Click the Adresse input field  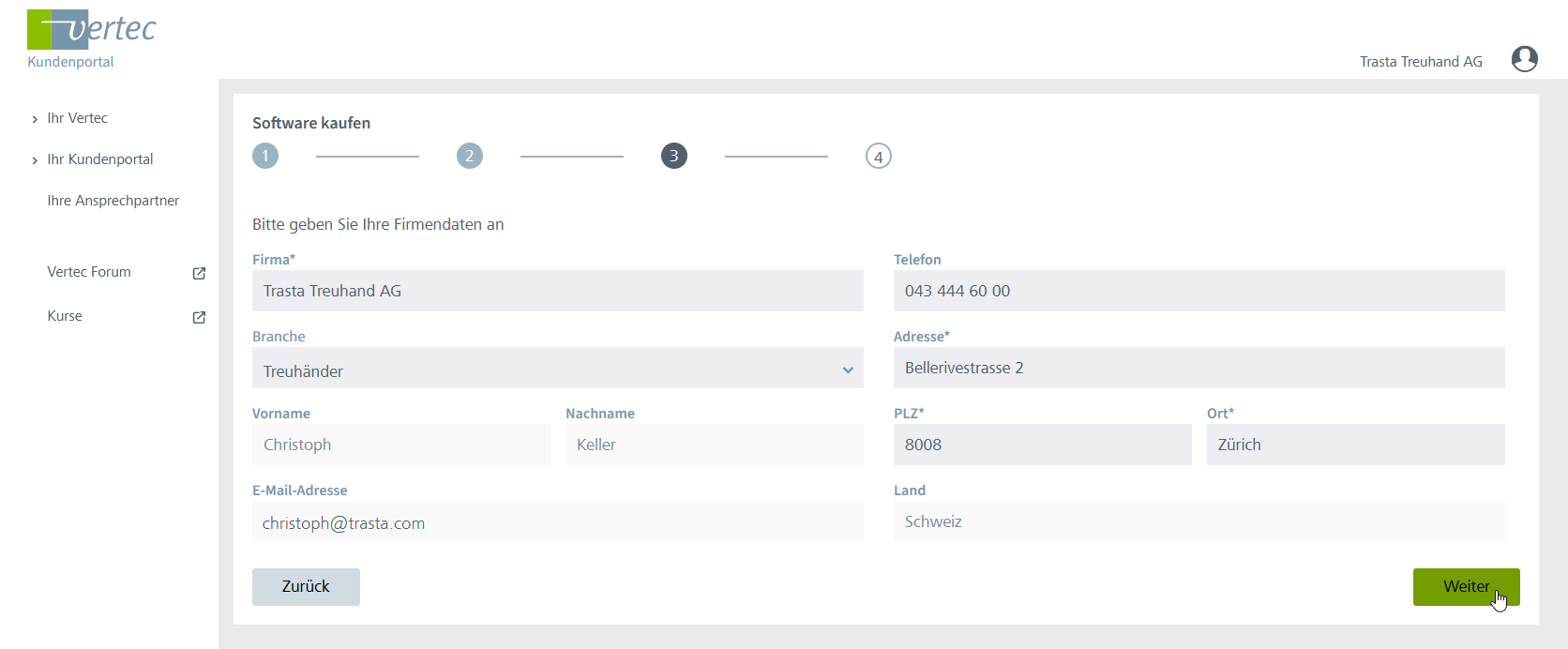[x=1199, y=369]
